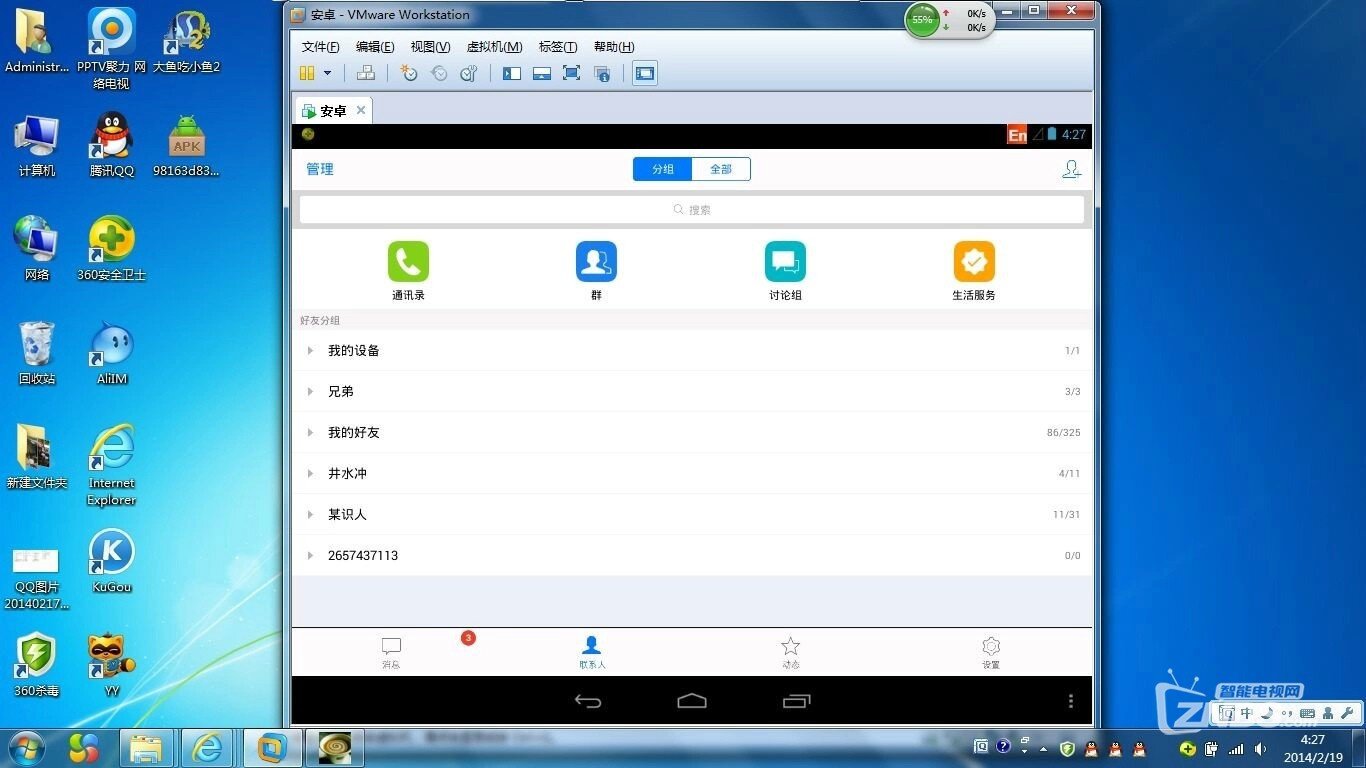Viewport: 1366px width, 768px height.
Task: Open the 动态 star icon at bottom
Action: (x=790, y=647)
